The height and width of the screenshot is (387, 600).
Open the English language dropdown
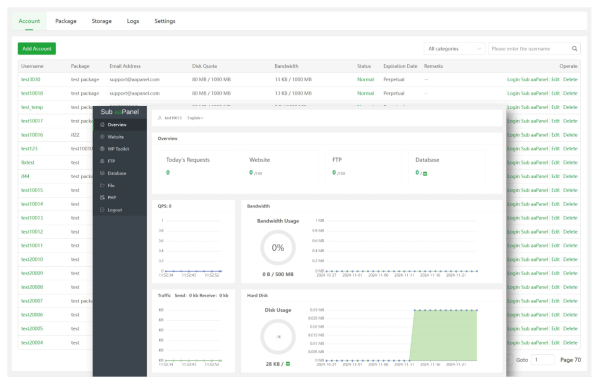(195, 118)
